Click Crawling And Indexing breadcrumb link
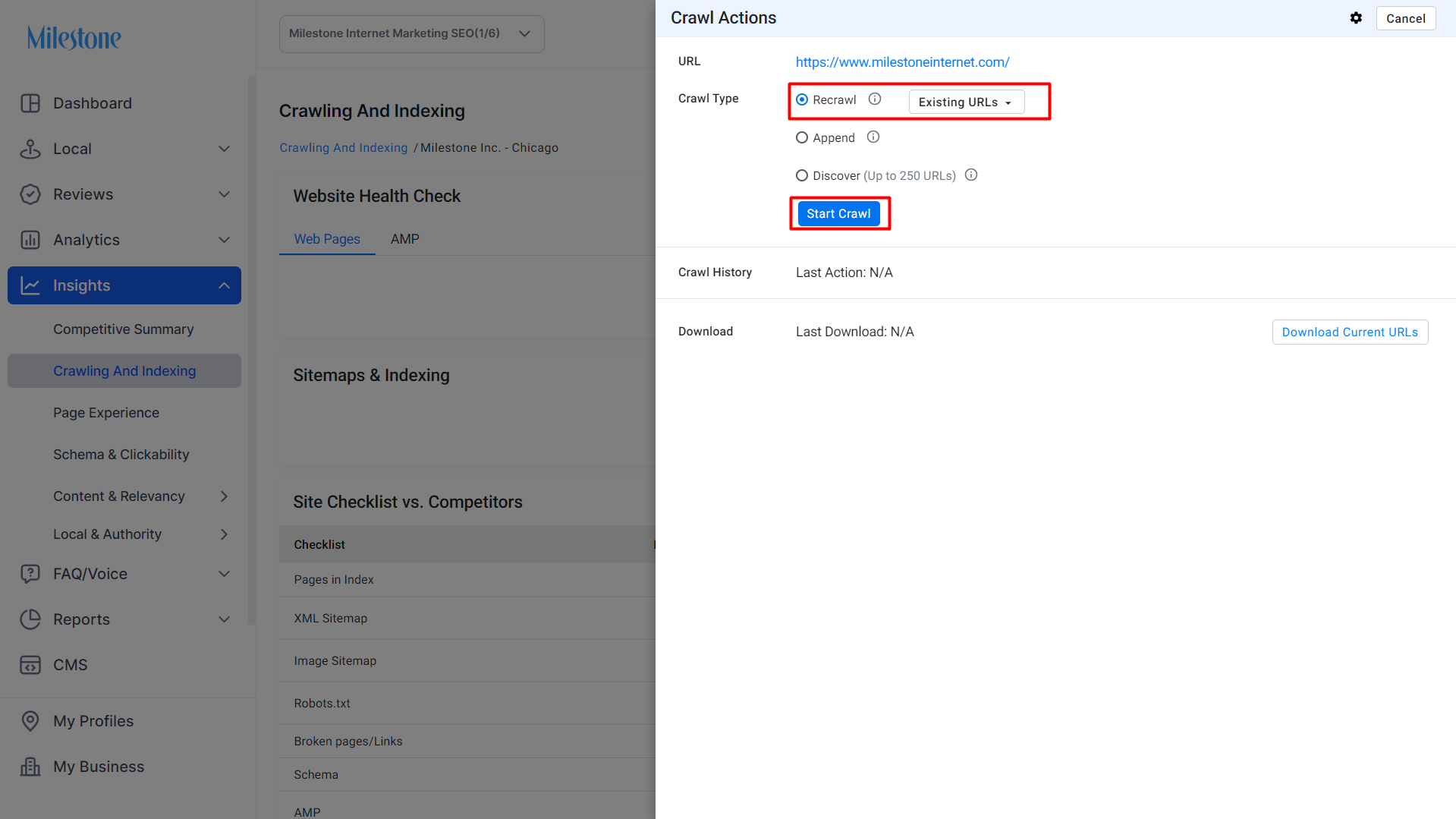The width and height of the screenshot is (1456, 819). point(343,148)
